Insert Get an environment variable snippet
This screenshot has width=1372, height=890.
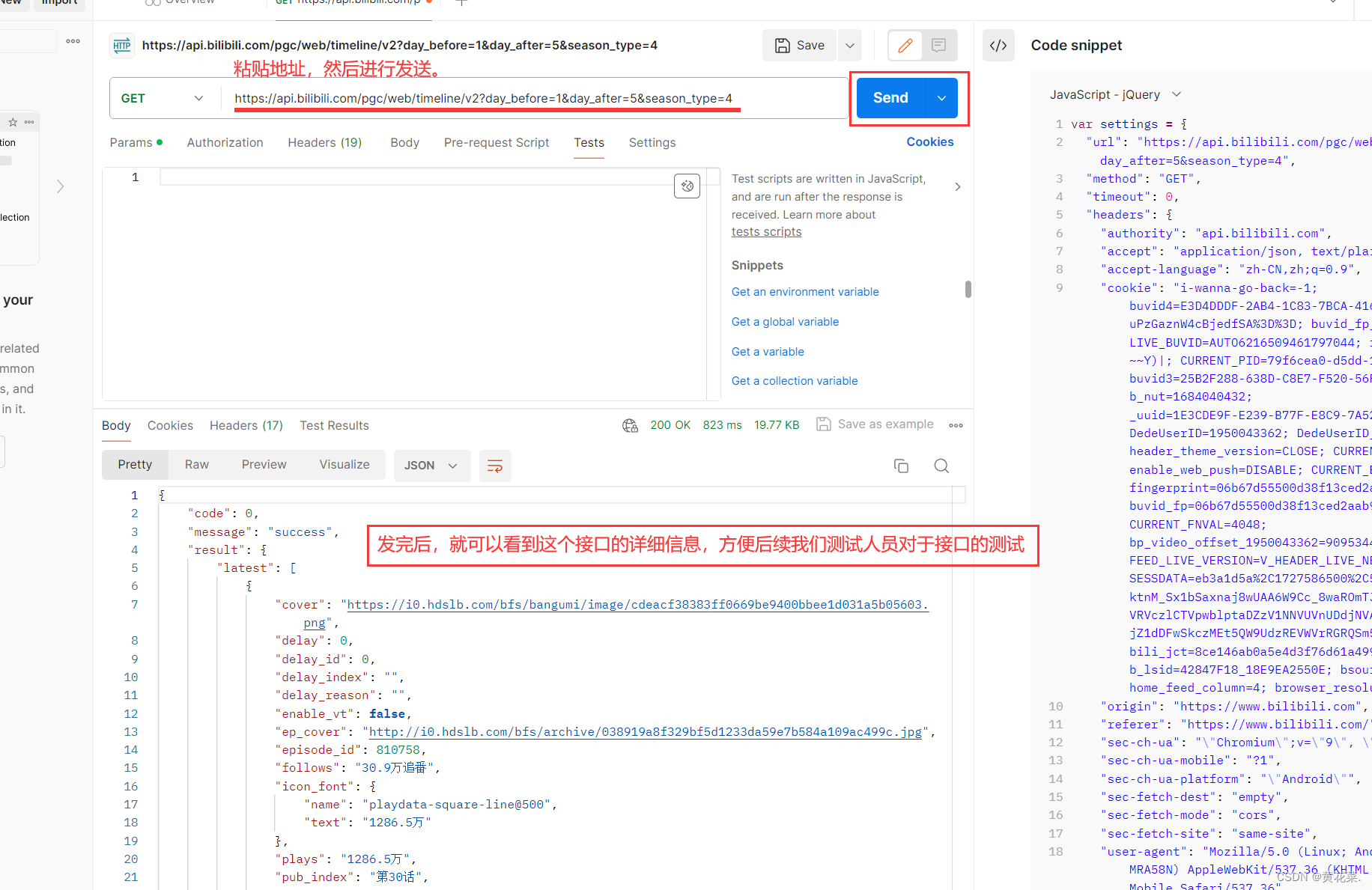pyautogui.click(x=805, y=292)
